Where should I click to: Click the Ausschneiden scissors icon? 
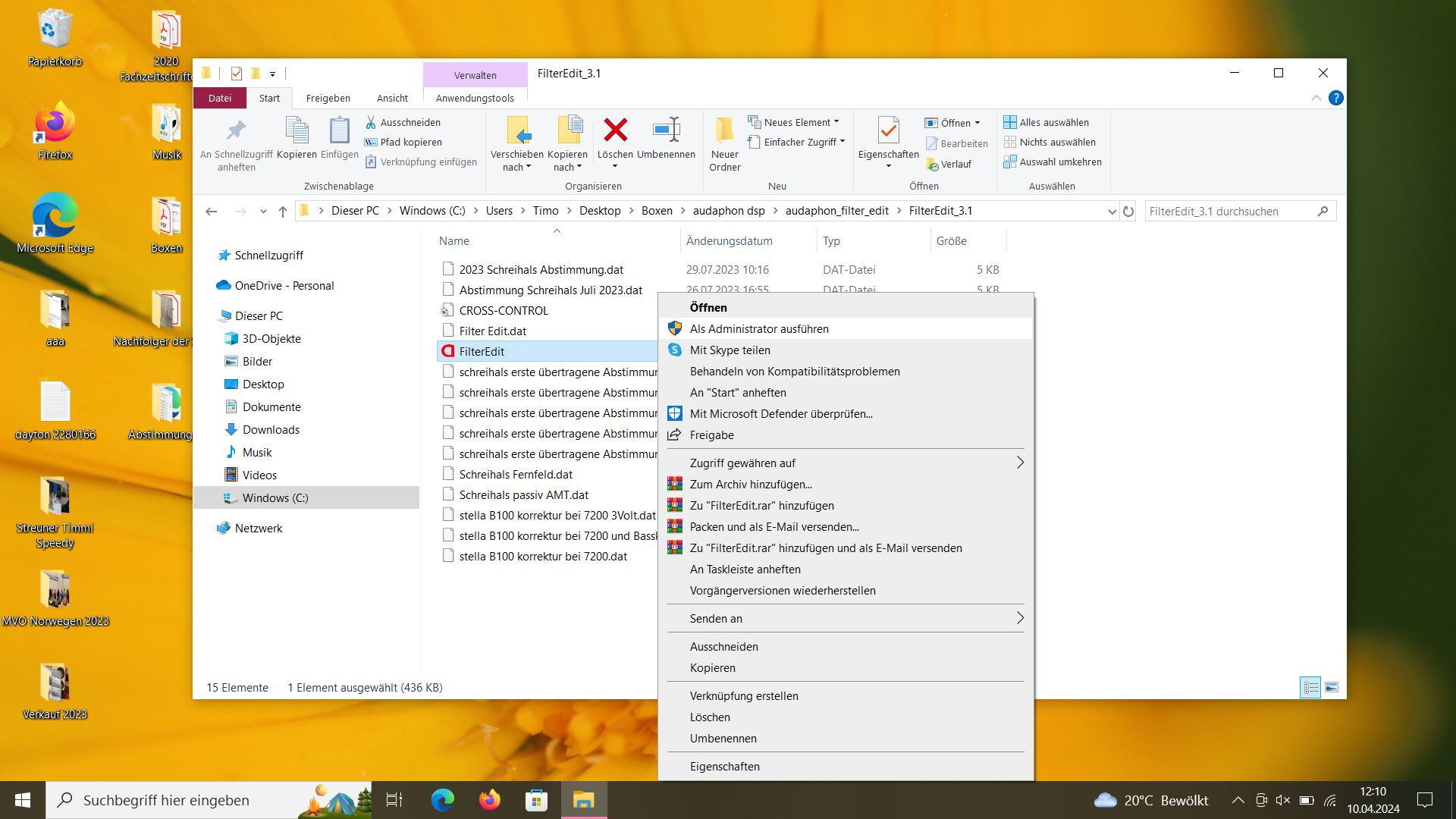coord(371,122)
